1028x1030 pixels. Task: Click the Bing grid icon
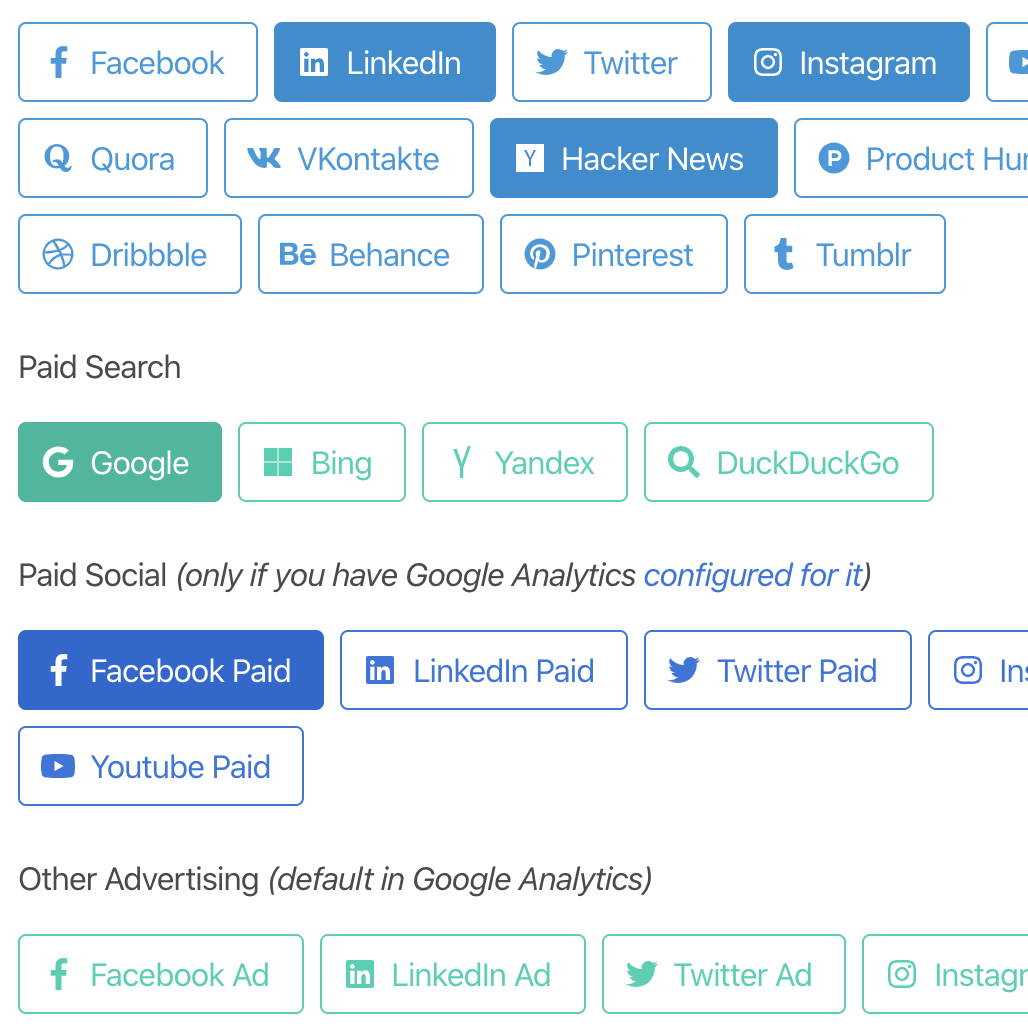tap(277, 462)
